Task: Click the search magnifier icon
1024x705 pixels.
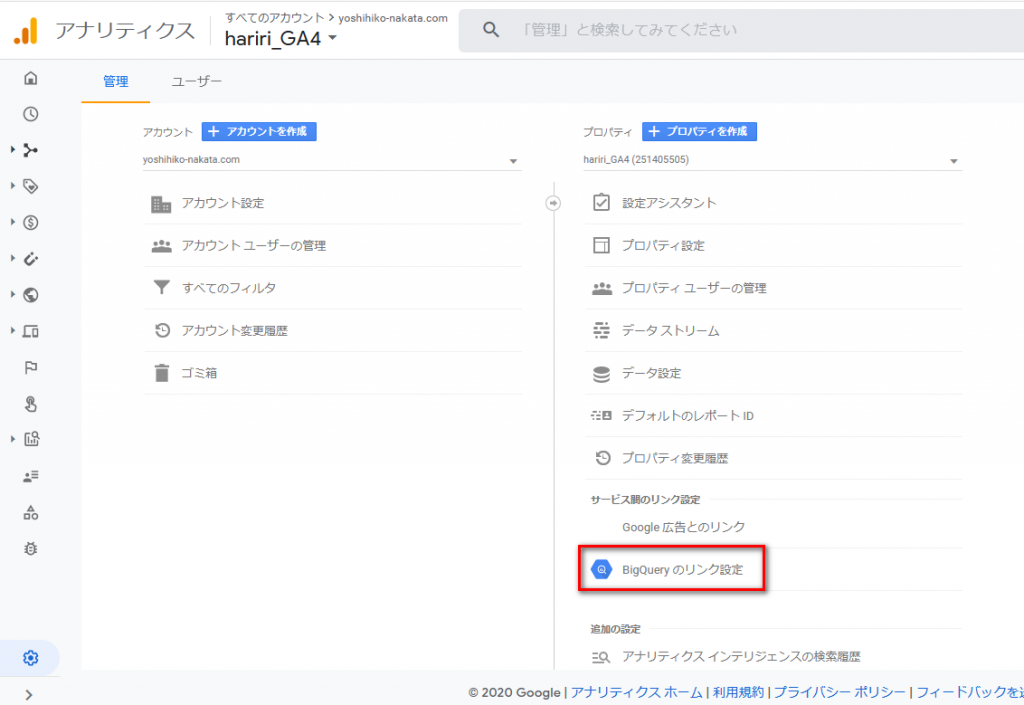Action: click(490, 29)
